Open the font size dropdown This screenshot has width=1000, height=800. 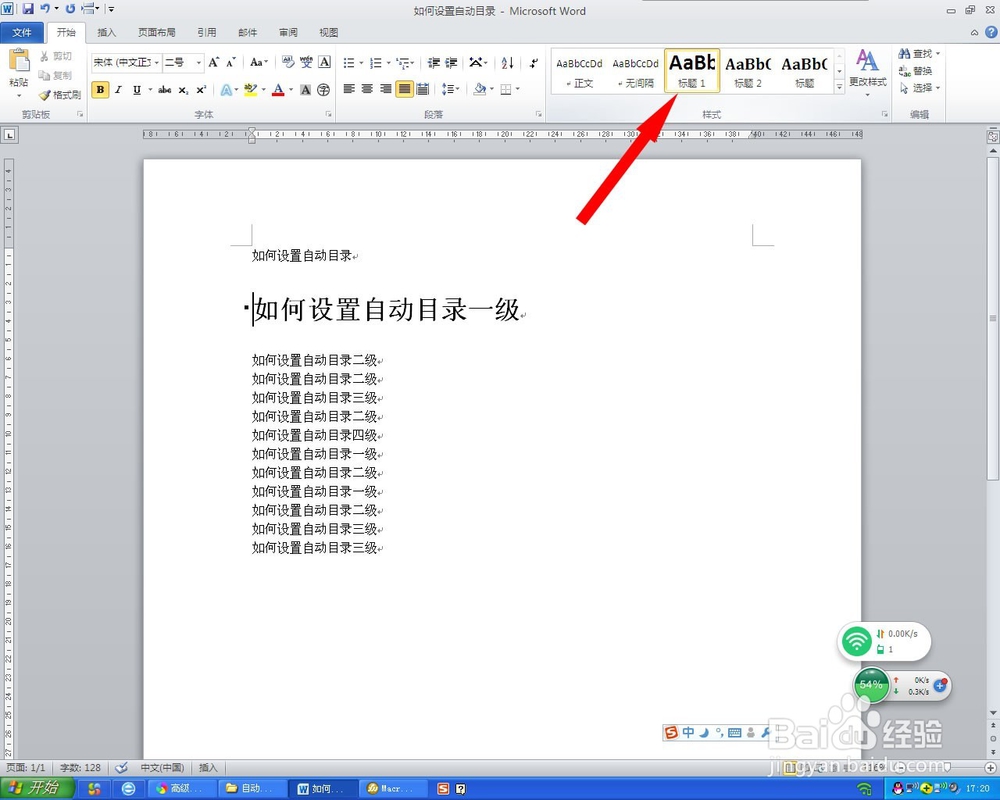coord(198,62)
